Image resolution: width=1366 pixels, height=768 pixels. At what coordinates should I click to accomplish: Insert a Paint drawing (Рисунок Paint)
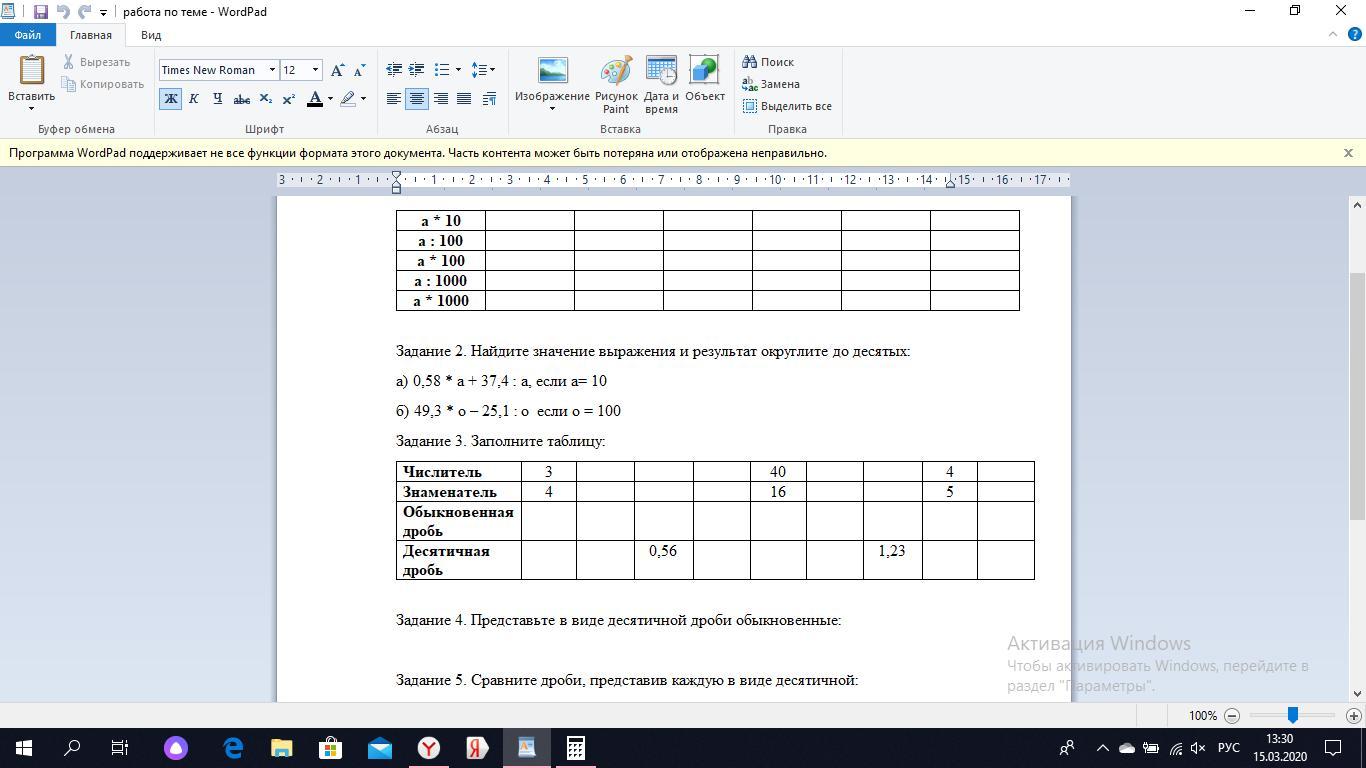[616, 84]
